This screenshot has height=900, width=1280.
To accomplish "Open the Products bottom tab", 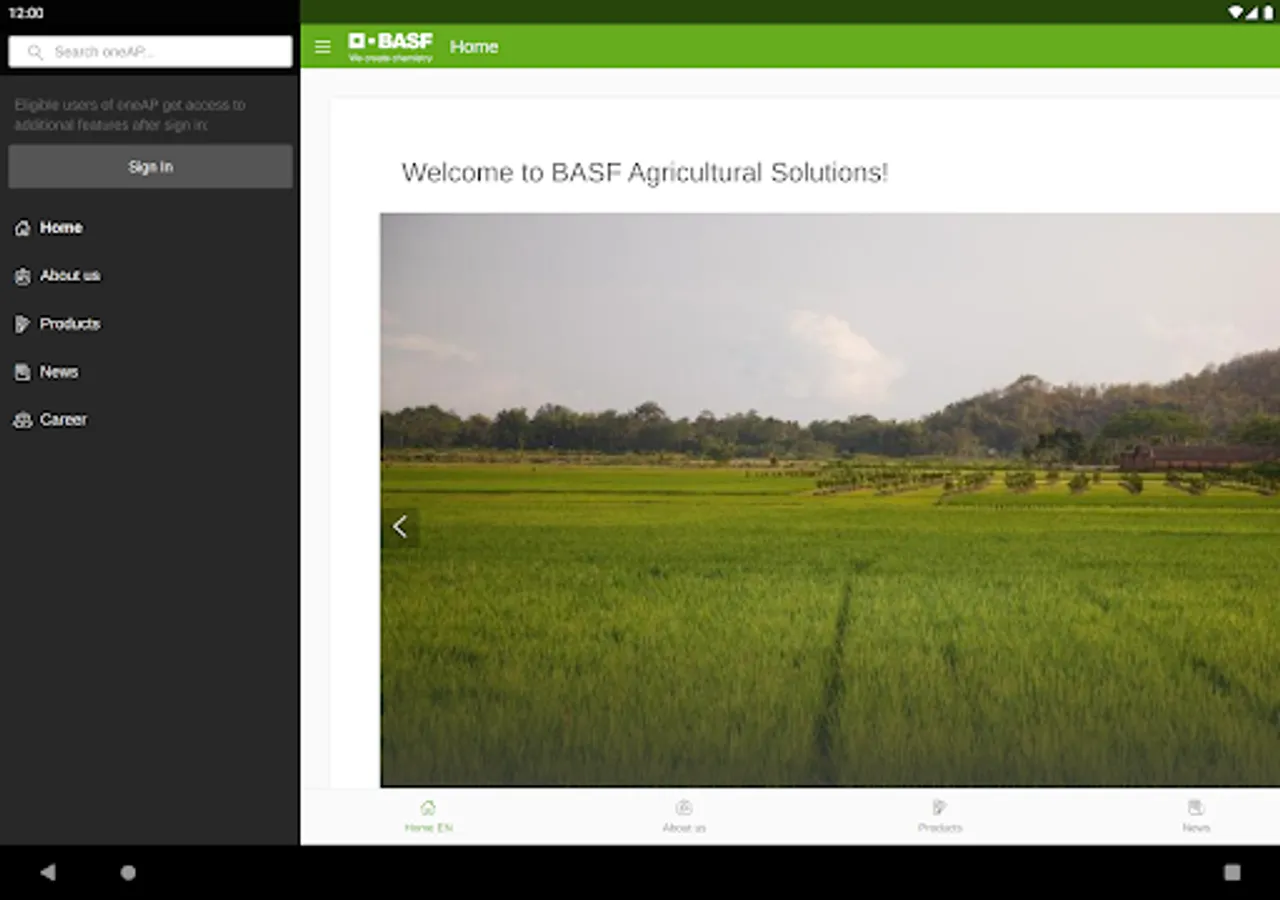I will coord(940,816).
